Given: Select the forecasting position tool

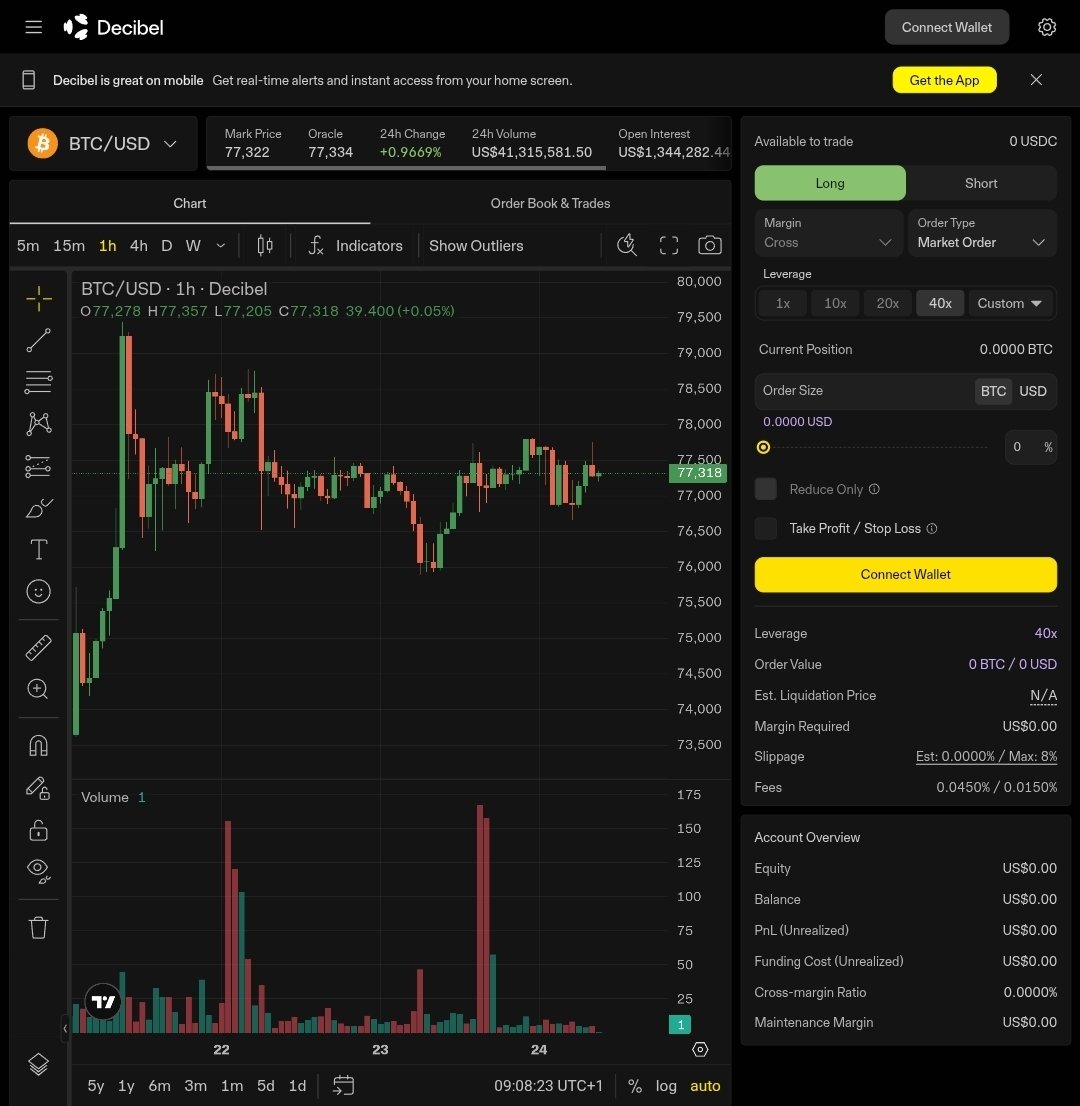Looking at the screenshot, I should [x=39, y=466].
